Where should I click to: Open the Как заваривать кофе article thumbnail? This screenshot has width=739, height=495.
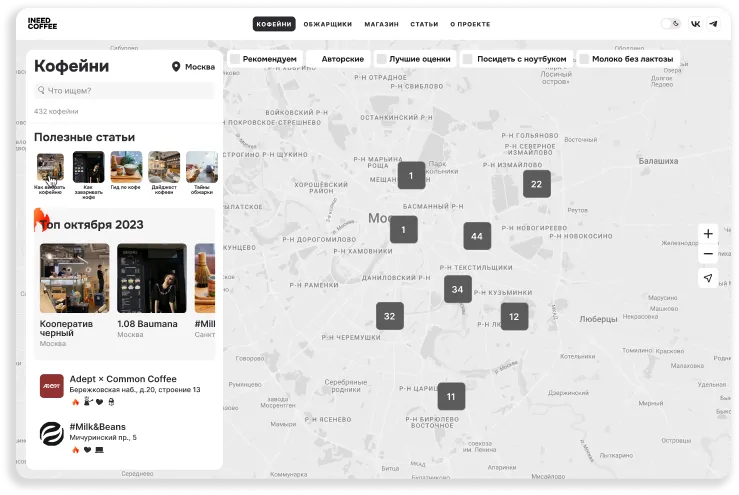(89, 167)
